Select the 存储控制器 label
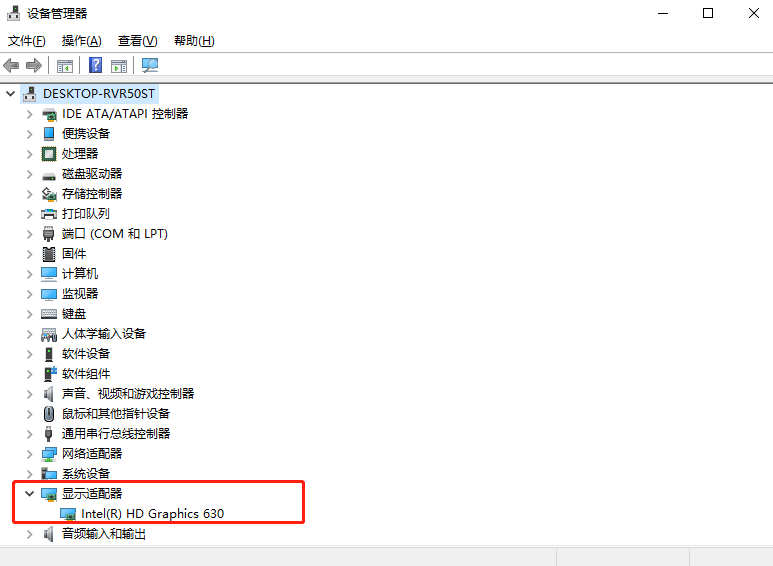 click(92, 194)
